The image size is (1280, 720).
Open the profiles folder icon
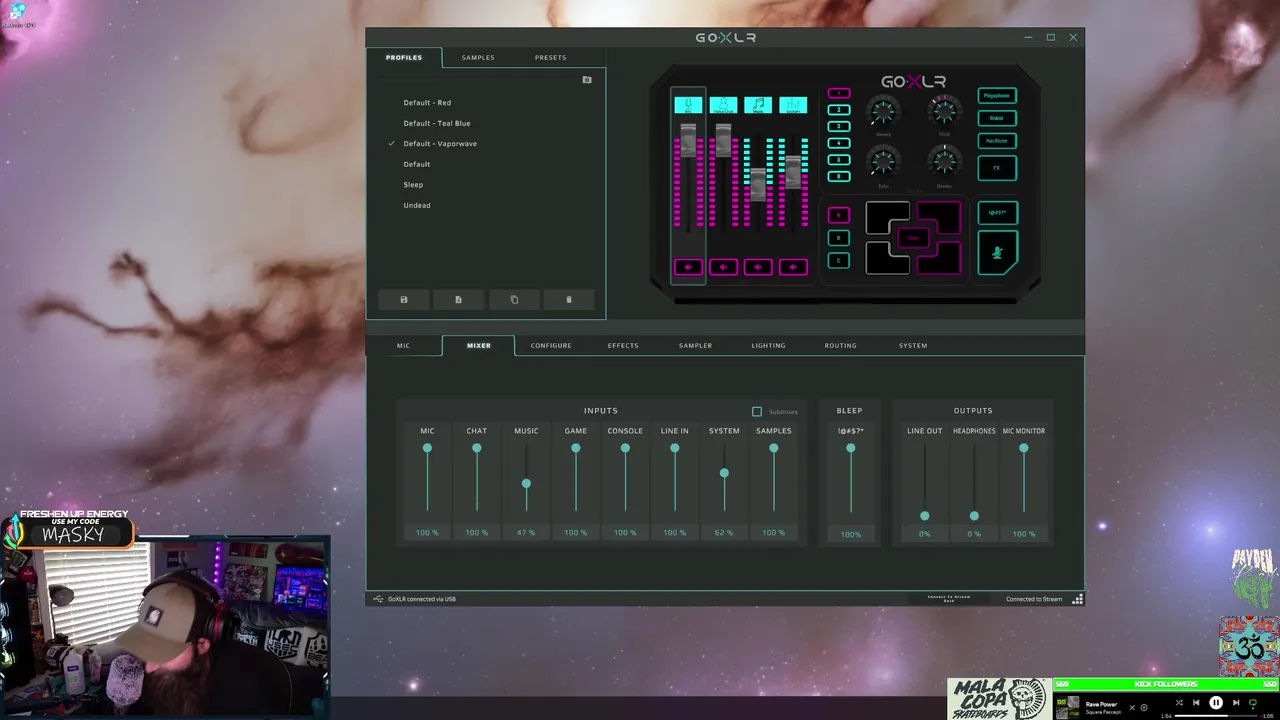(x=587, y=80)
